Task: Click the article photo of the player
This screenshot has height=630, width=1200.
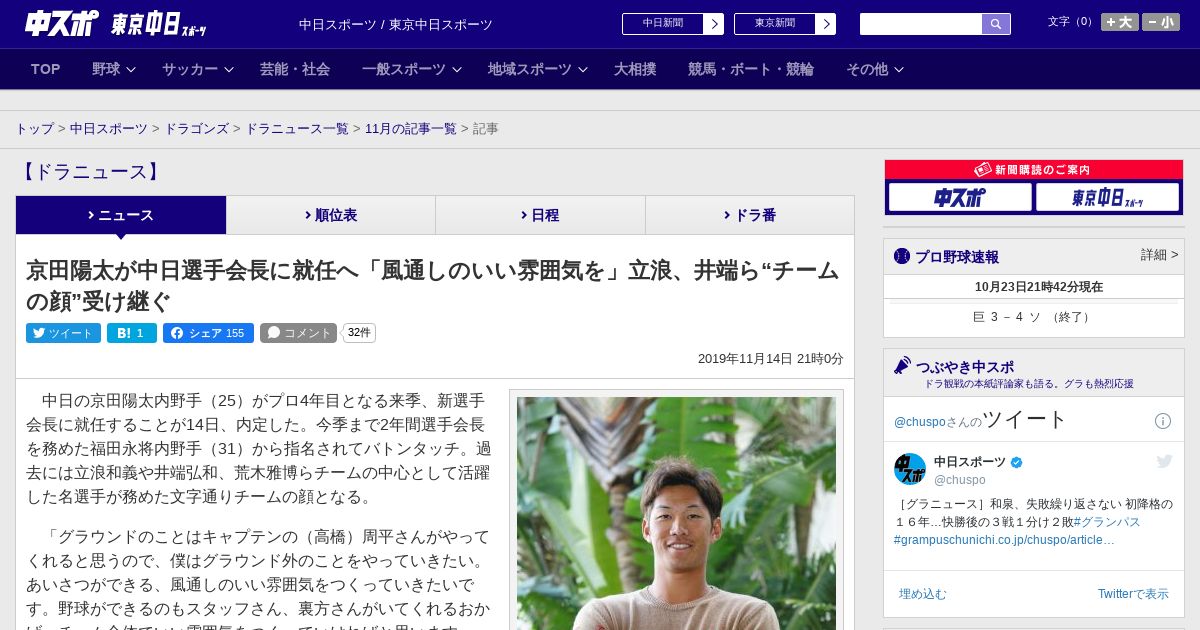Action: 676,513
